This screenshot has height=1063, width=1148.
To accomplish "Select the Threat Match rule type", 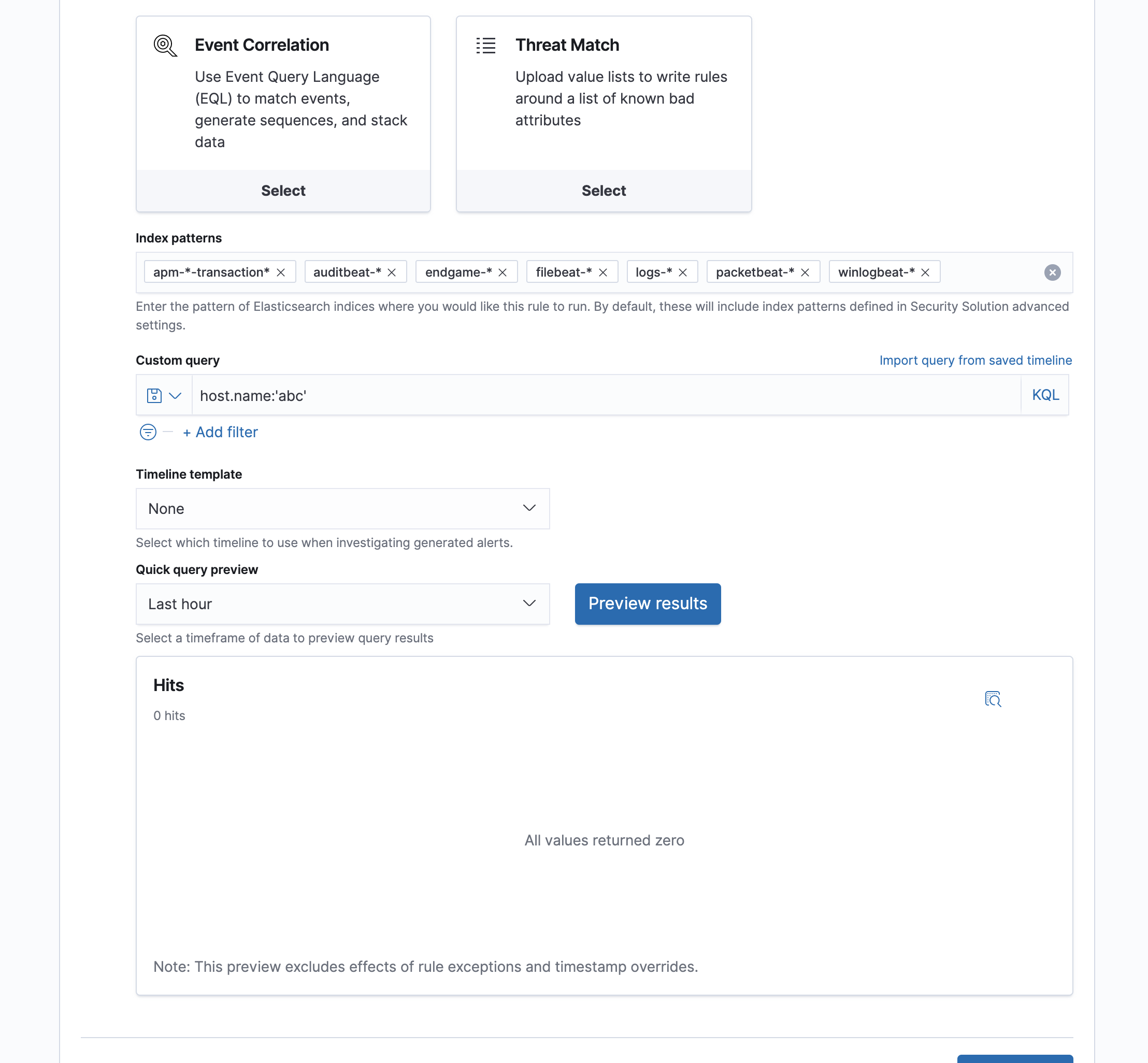I will tap(604, 191).
